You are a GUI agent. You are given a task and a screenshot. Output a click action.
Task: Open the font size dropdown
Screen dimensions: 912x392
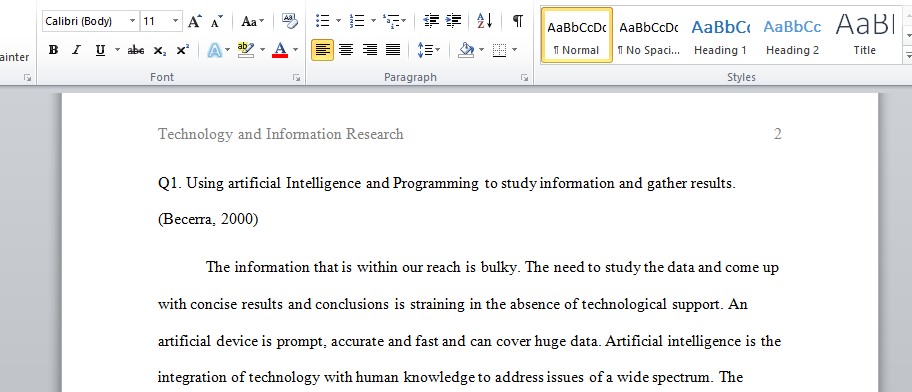[176, 22]
